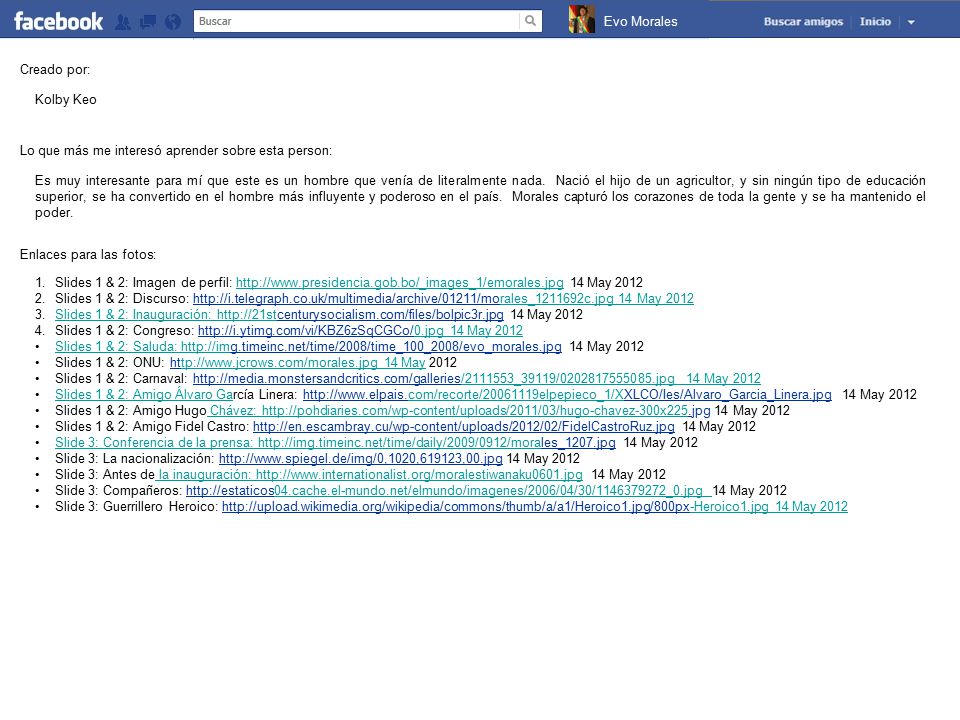This screenshot has height=720, width=960.
Task: Open timeinc morales_1207.jpg link
Action: tap(437, 442)
